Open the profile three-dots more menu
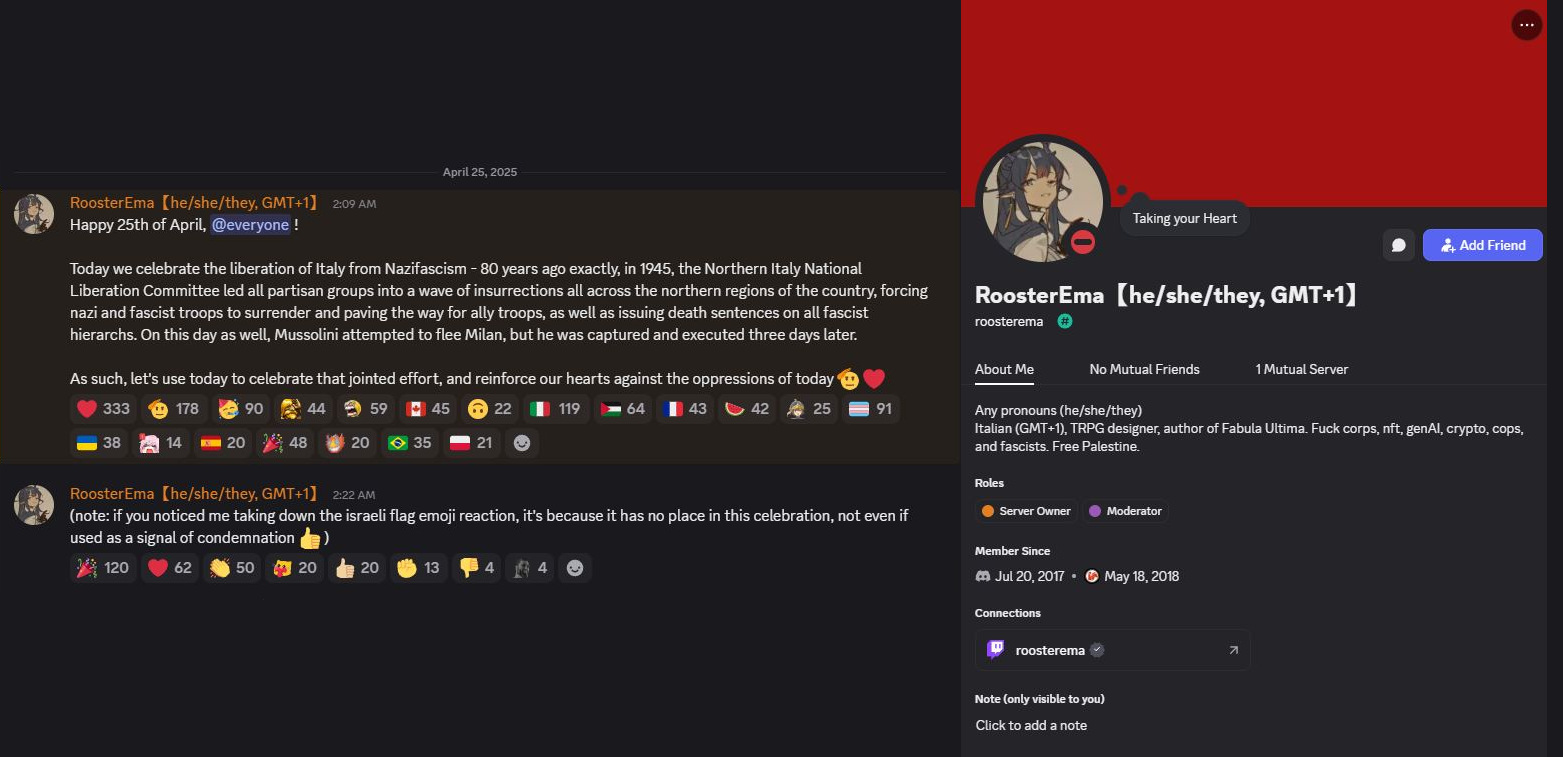Screen dimensions: 1563x757 pos(1526,25)
